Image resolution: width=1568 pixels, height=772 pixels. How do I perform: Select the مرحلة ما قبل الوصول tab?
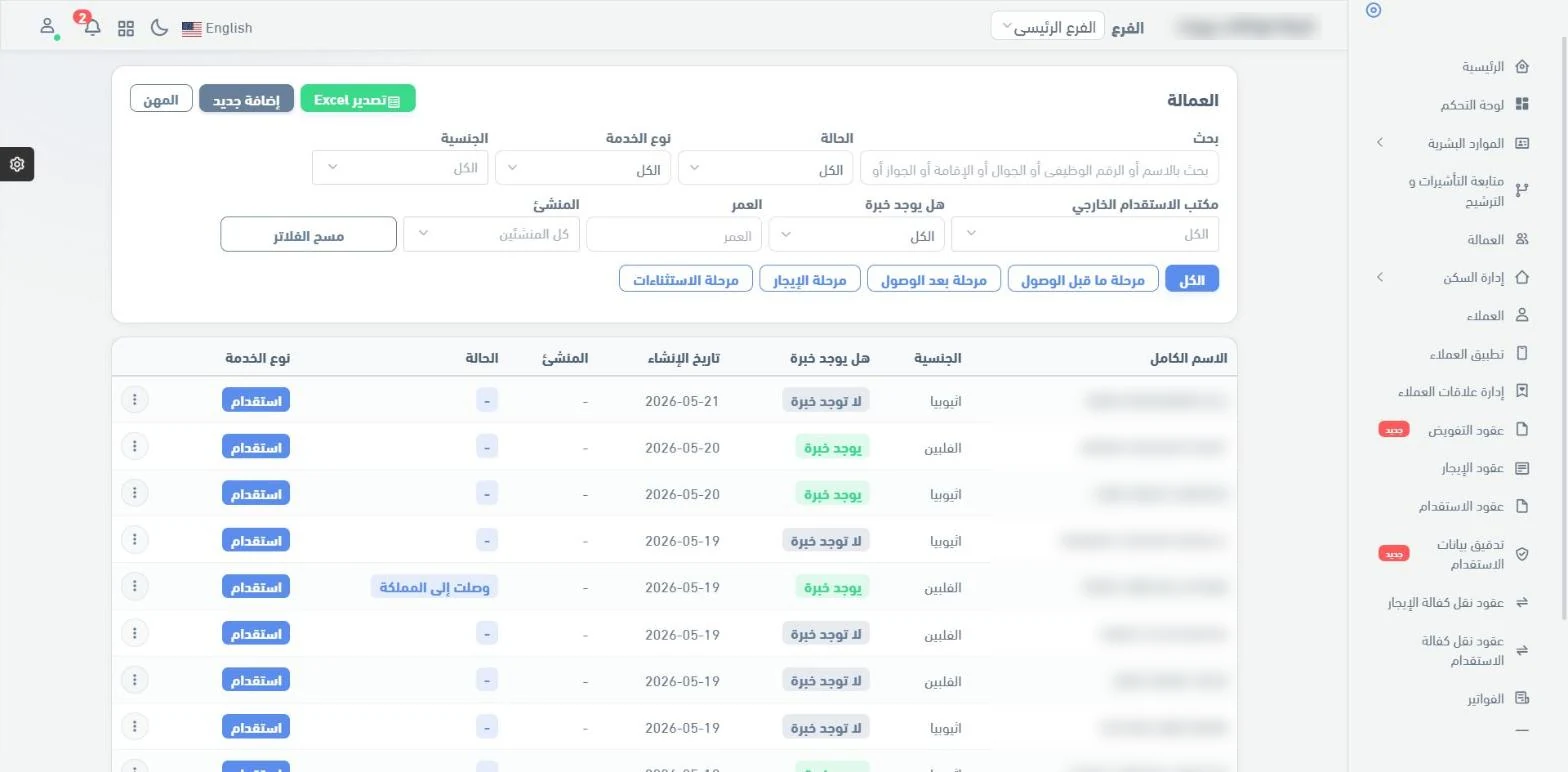[1083, 279]
